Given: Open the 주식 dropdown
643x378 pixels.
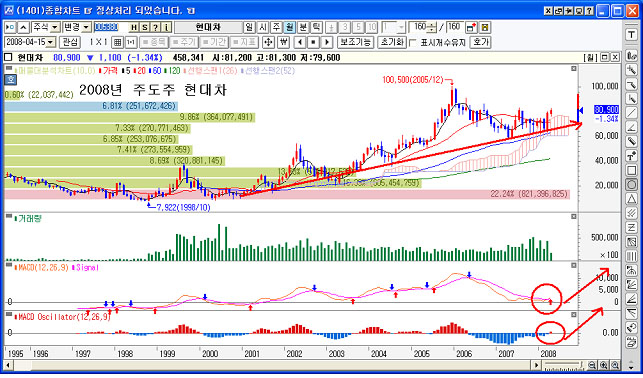Looking at the screenshot, I should [x=46, y=27].
